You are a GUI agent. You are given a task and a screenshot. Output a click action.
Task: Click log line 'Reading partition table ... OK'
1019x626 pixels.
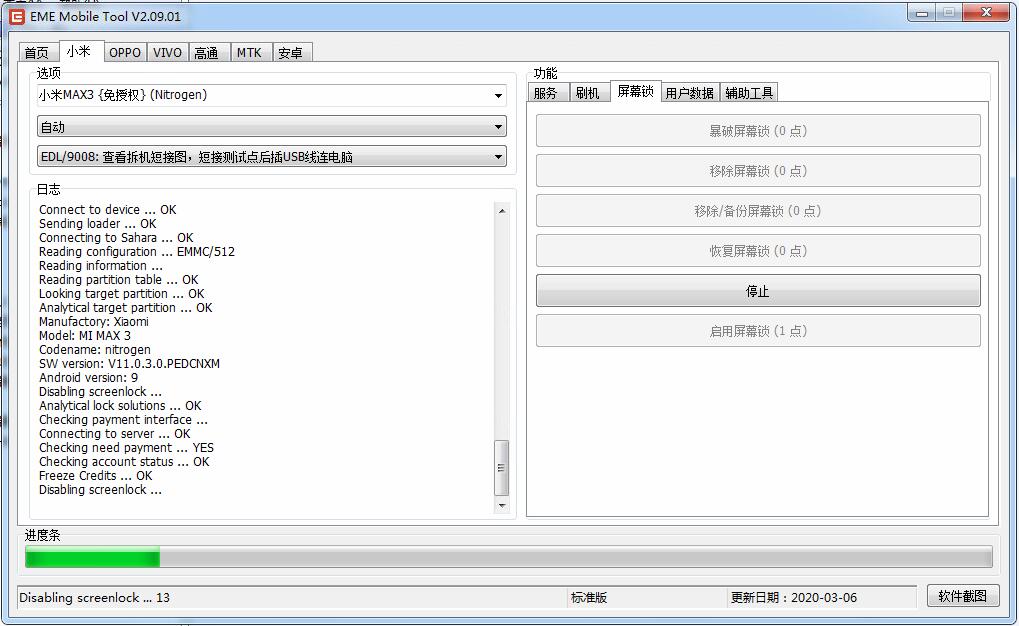(118, 280)
